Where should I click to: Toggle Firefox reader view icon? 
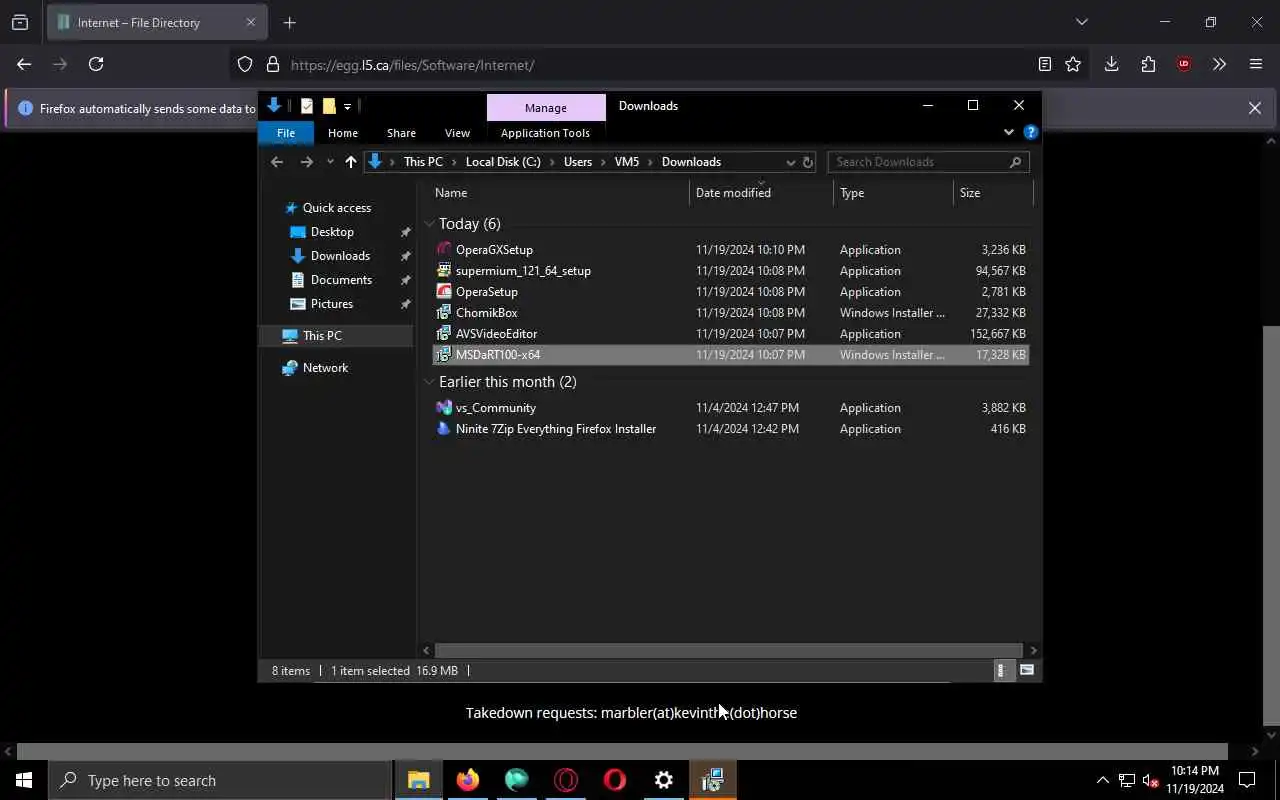click(1045, 64)
